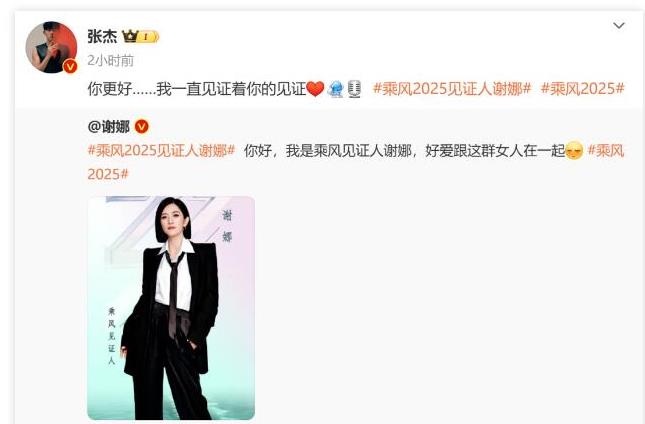Open hashtag #乘风2025见证人谢娜# in 张杰's post
645x424 pixels.
point(452,89)
